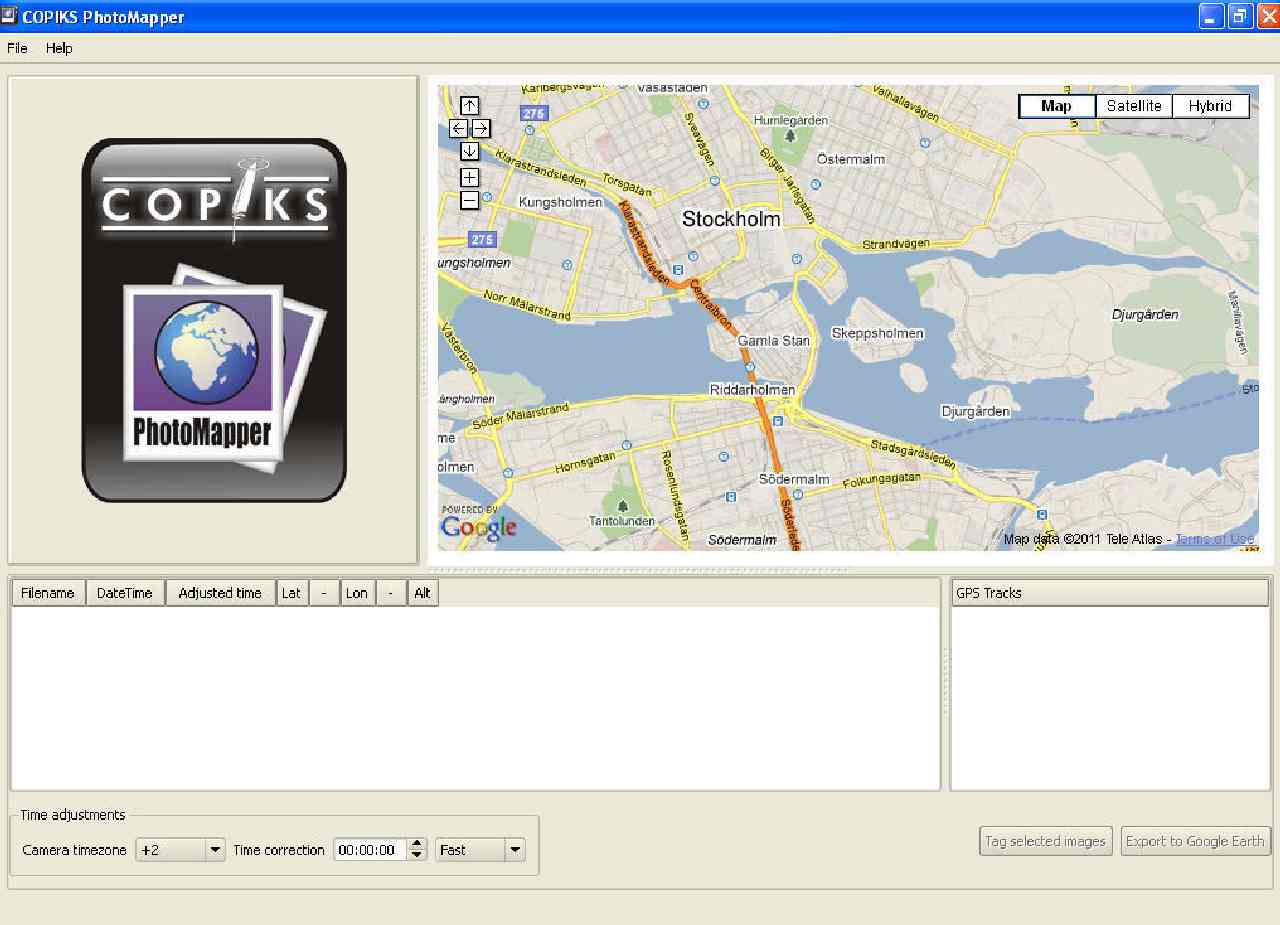The width and height of the screenshot is (1280, 925).
Task: Click the Humlegården park label
Action: pyautogui.click(x=791, y=120)
